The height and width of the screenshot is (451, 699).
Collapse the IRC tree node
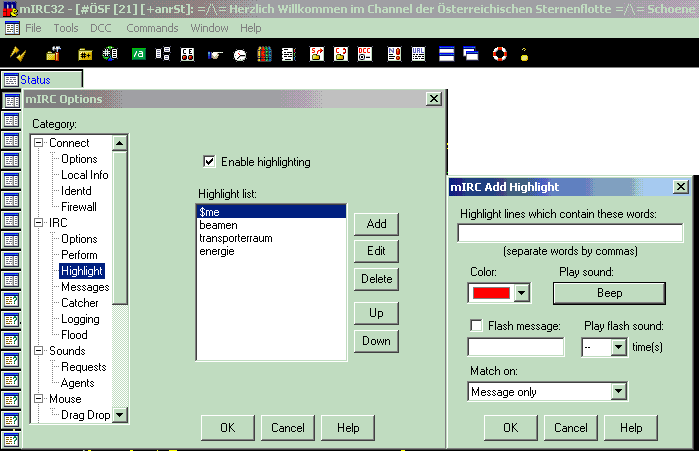tap(39, 222)
